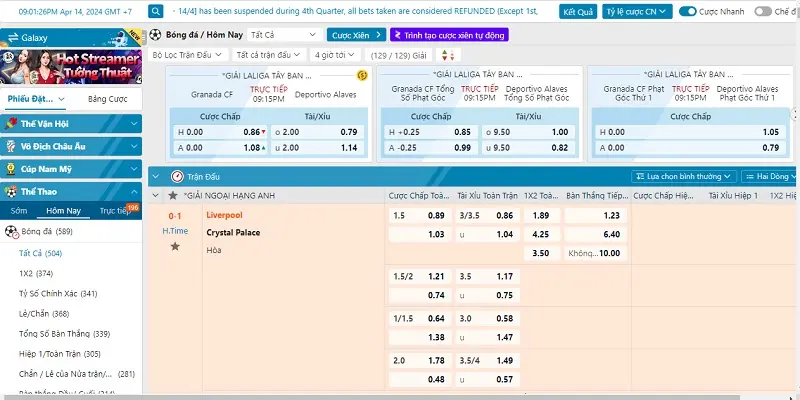Star the Liverpool vs Crystal Palace match

click(x=175, y=246)
